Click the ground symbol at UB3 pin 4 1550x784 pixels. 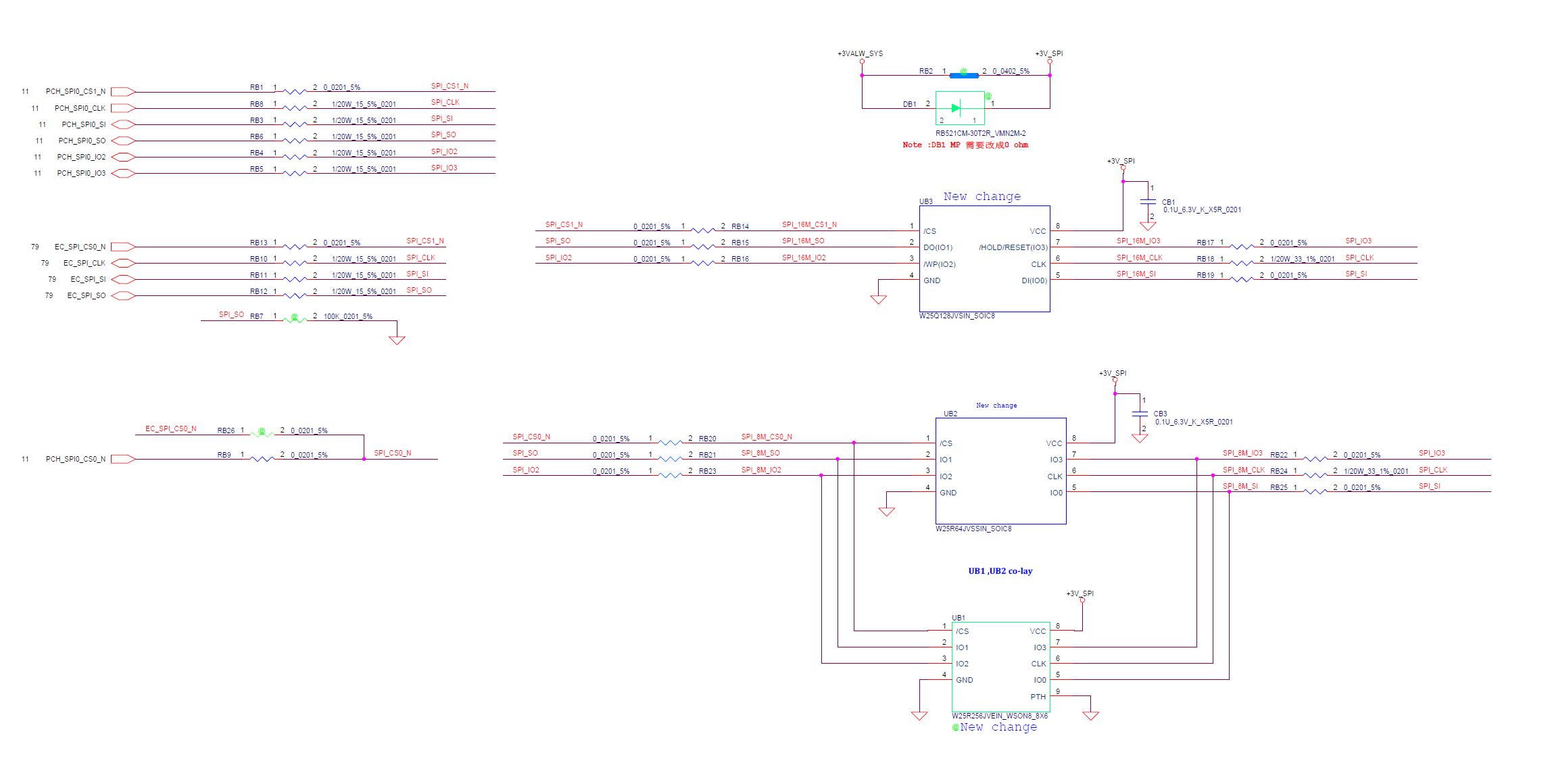tap(878, 299)
